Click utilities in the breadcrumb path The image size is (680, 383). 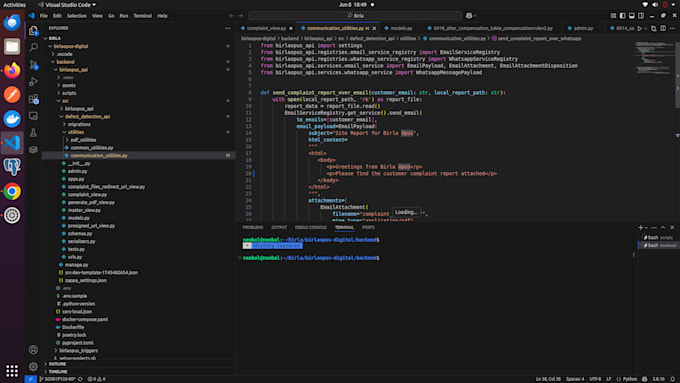(x=408, y=39)
